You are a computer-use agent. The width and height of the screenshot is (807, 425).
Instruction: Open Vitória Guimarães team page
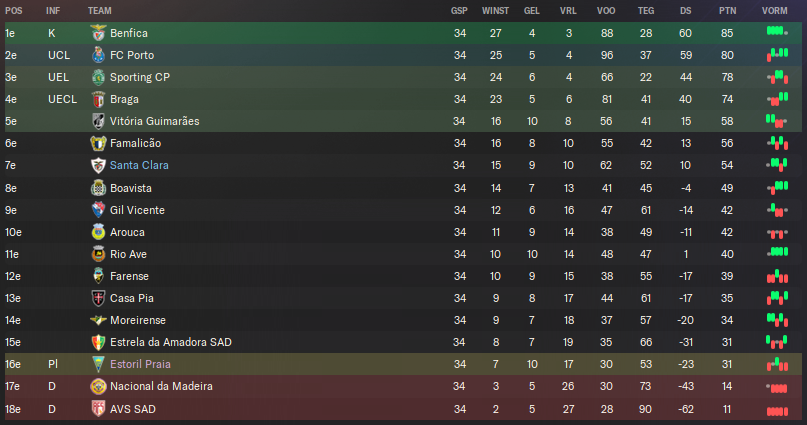(x=154, y=121)
